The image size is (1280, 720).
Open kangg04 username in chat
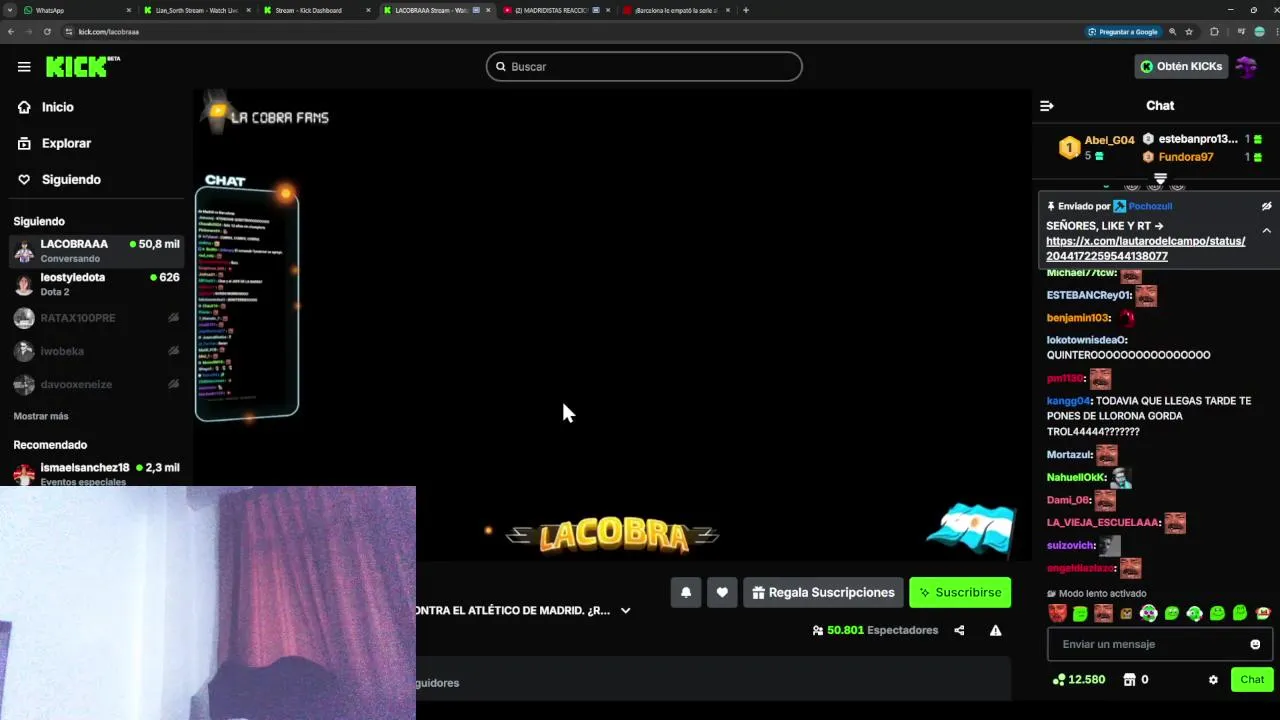point(1068,401)
